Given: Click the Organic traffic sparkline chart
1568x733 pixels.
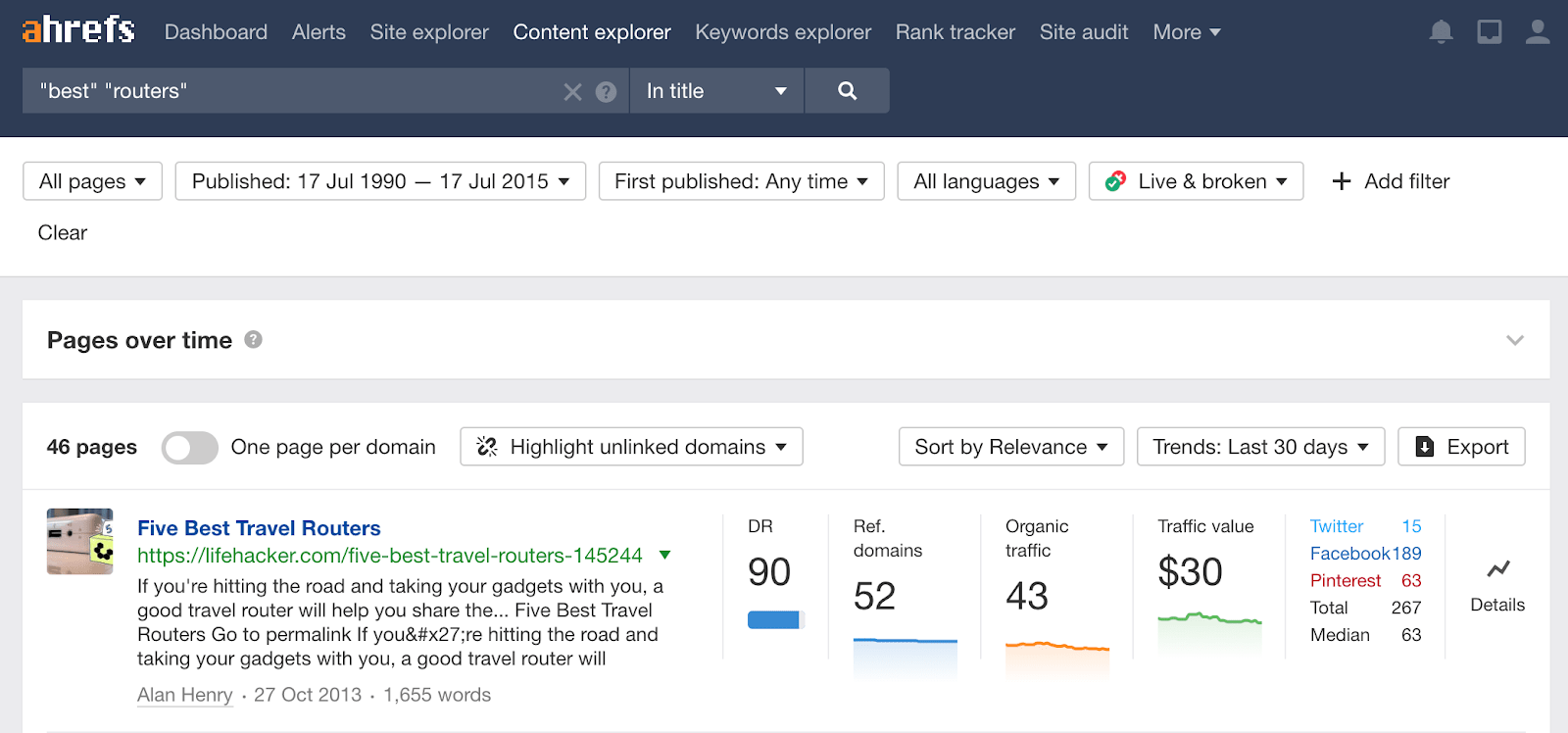Looking at the screenshot, I should point(1057,659).
